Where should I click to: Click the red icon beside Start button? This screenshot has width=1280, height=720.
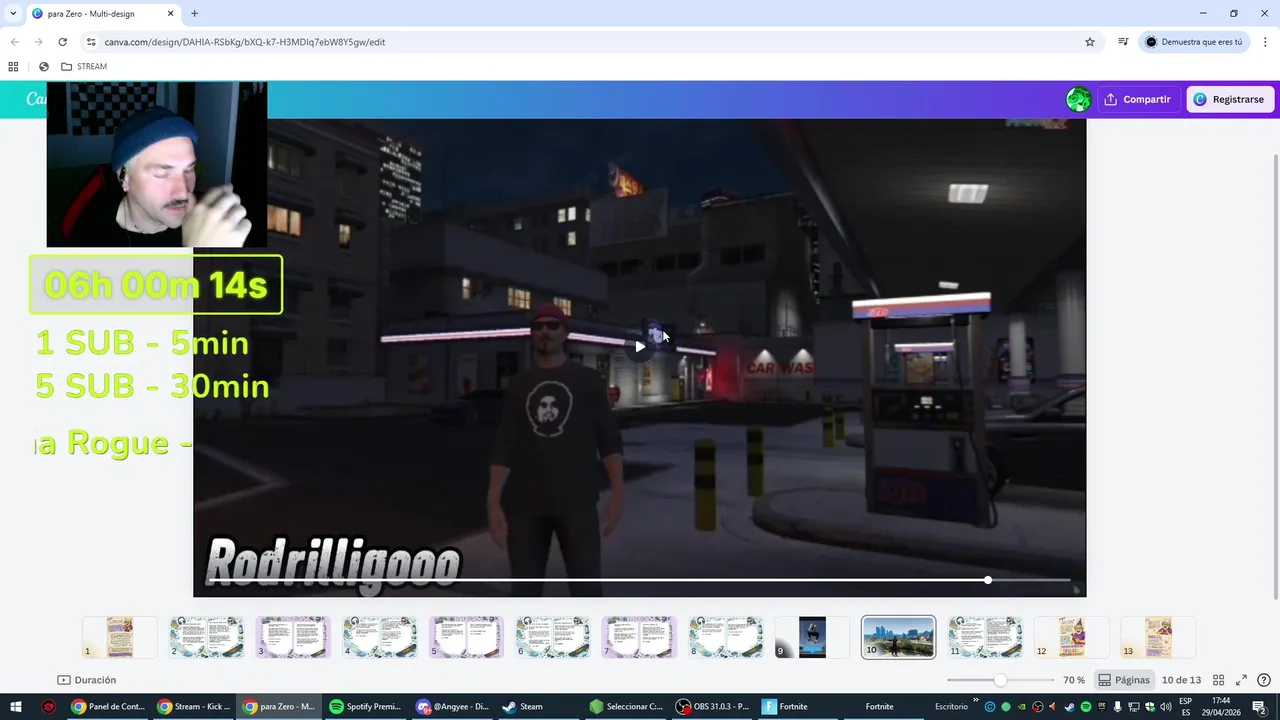click(x=48, y=707)
